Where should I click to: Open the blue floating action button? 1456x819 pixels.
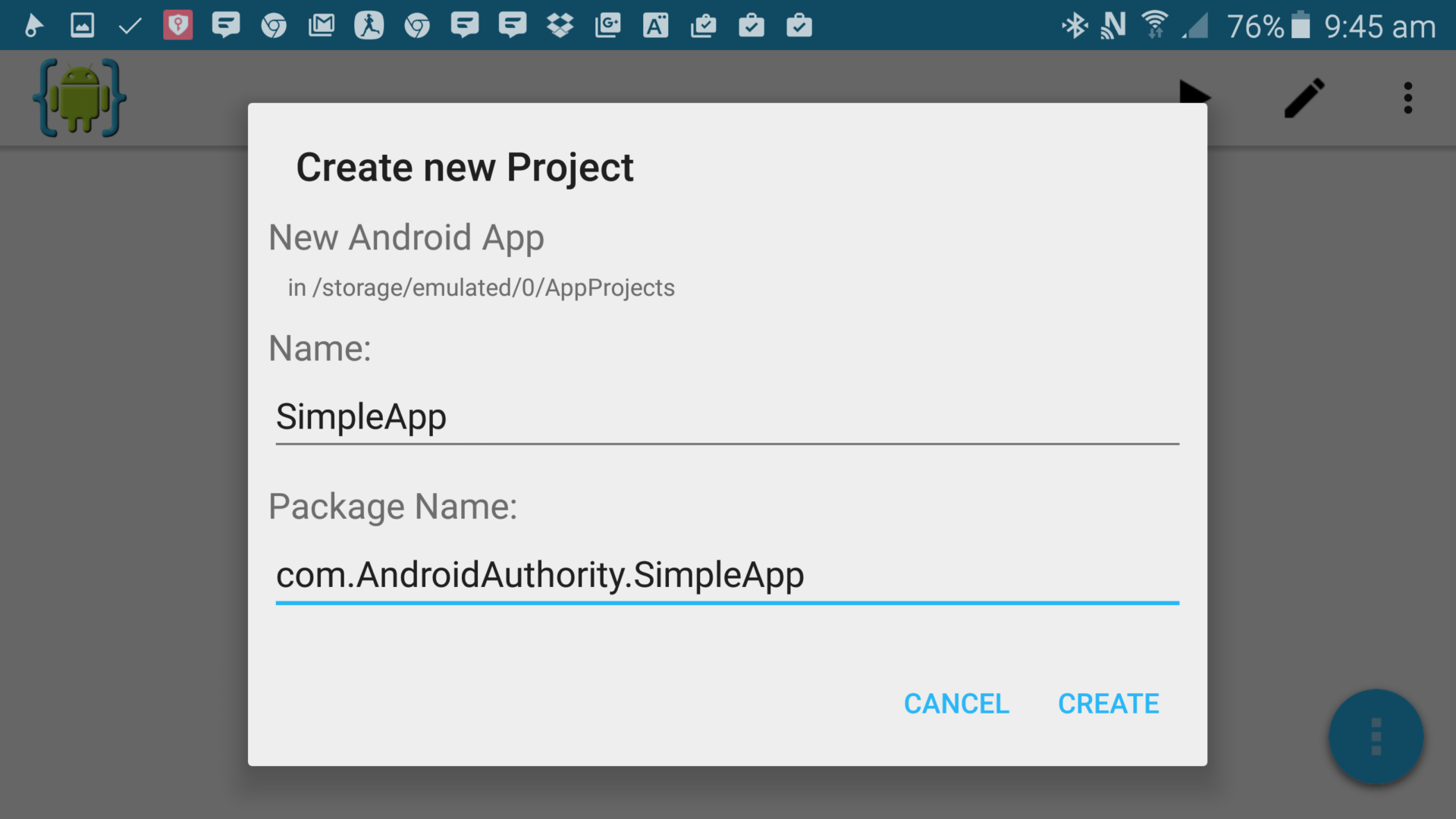coord(1377,736)
